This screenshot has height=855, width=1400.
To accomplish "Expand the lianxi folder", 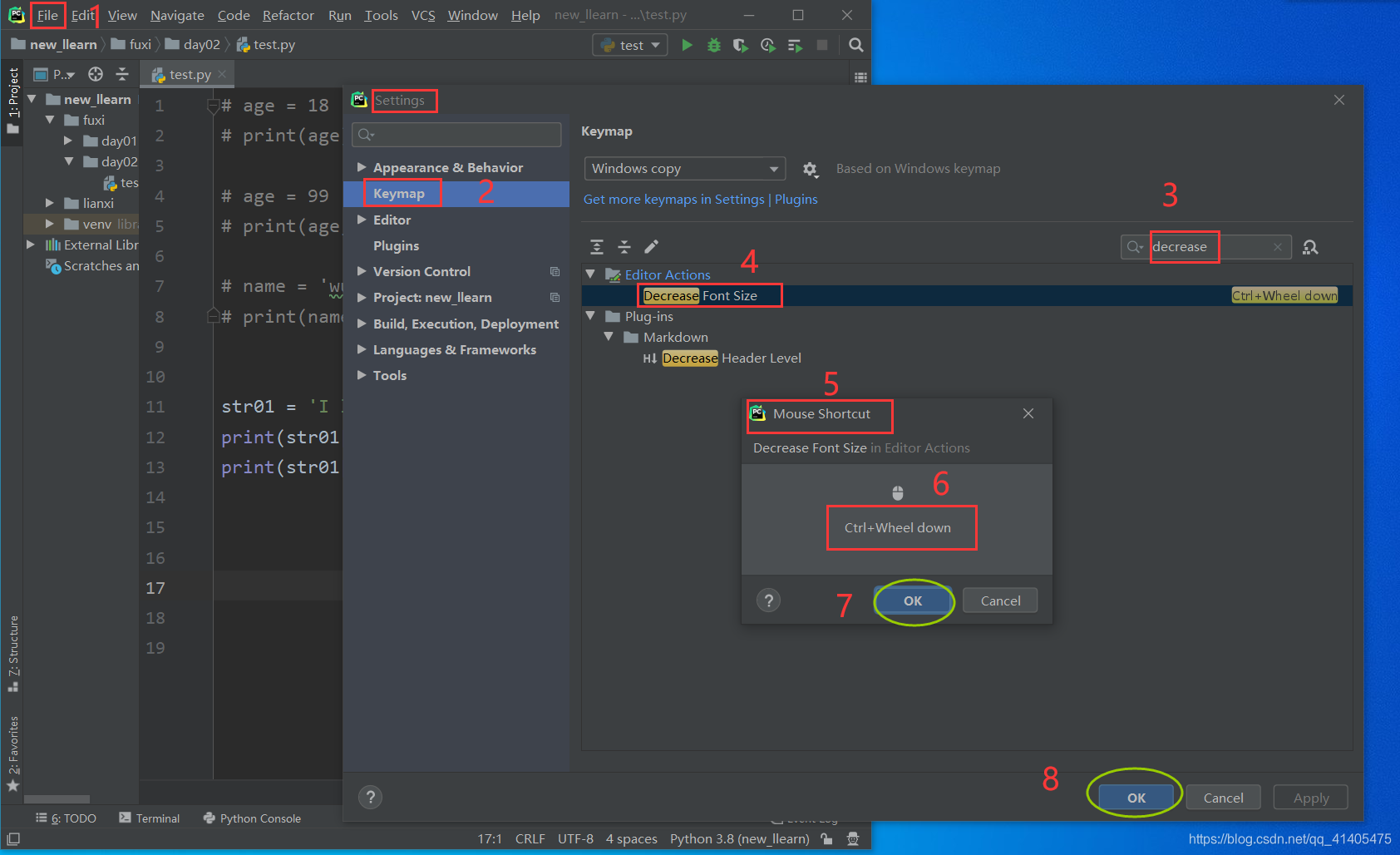I will coord(50,203).
